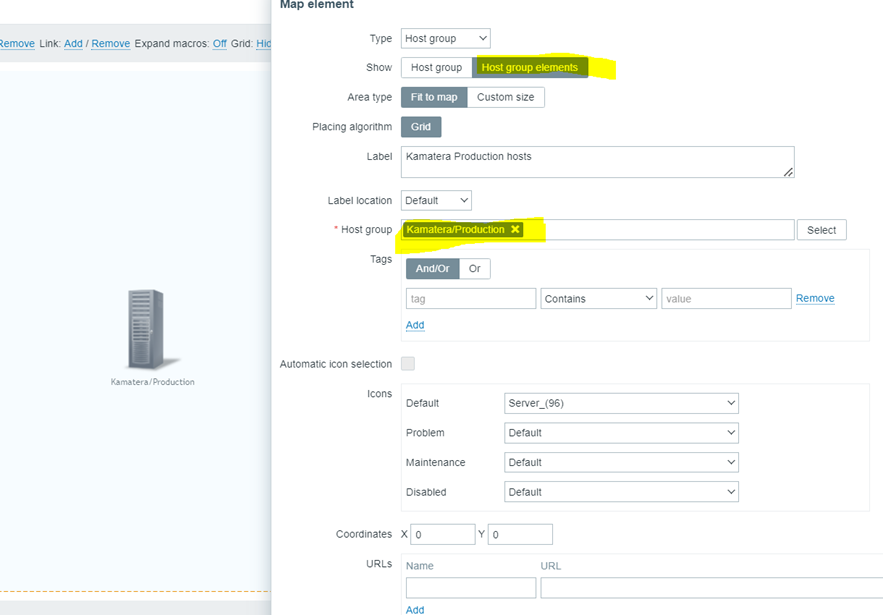Click the Add link under tags
883x615 pixels.
(415, 325)
